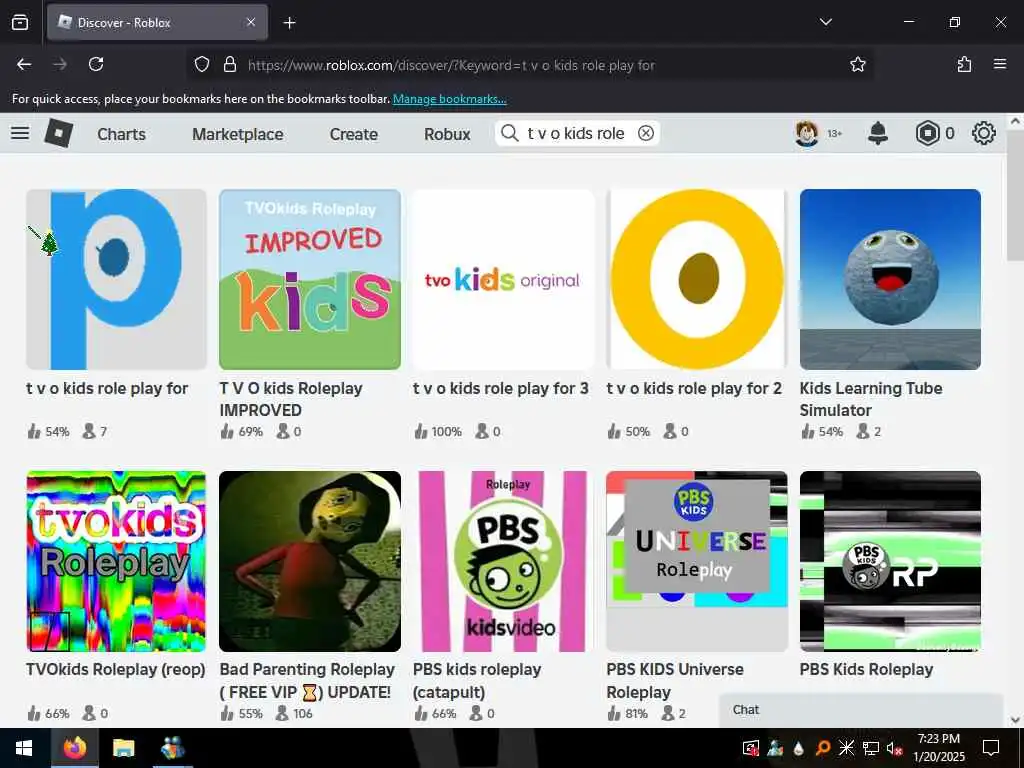Open the network tray icon
The width and height of the screenshot is (1024, 768).
click(871, 748)
